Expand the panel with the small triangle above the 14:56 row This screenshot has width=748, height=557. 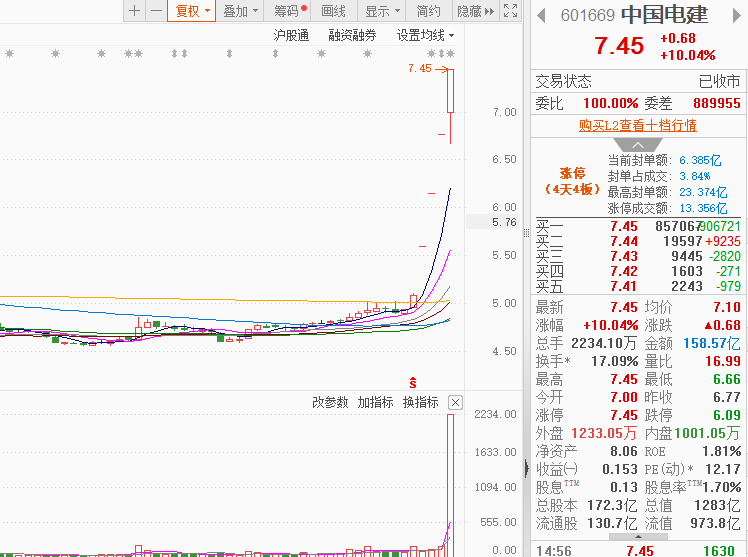638,536
